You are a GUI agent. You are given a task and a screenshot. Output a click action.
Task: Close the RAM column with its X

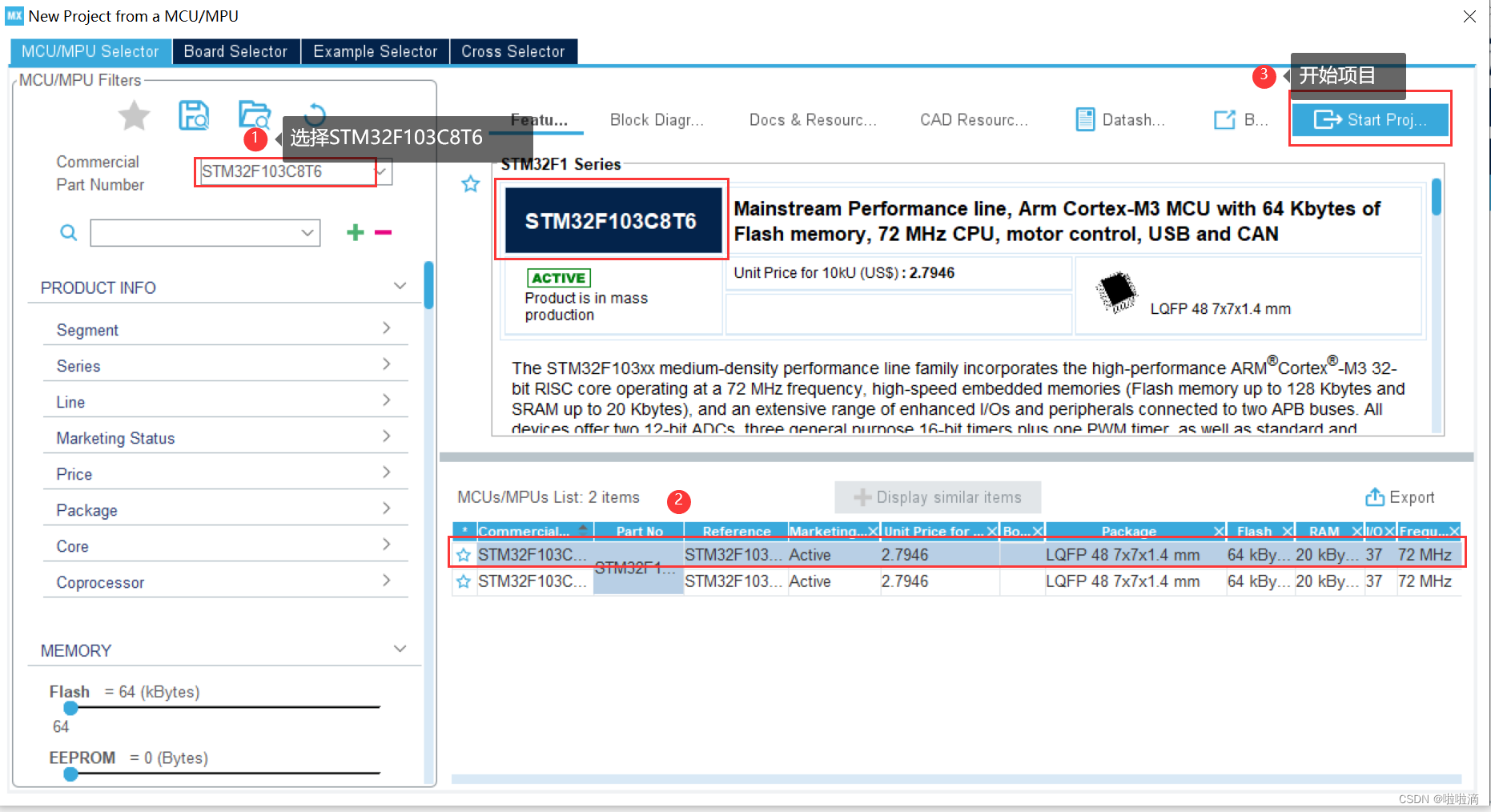pos(1357,531)
